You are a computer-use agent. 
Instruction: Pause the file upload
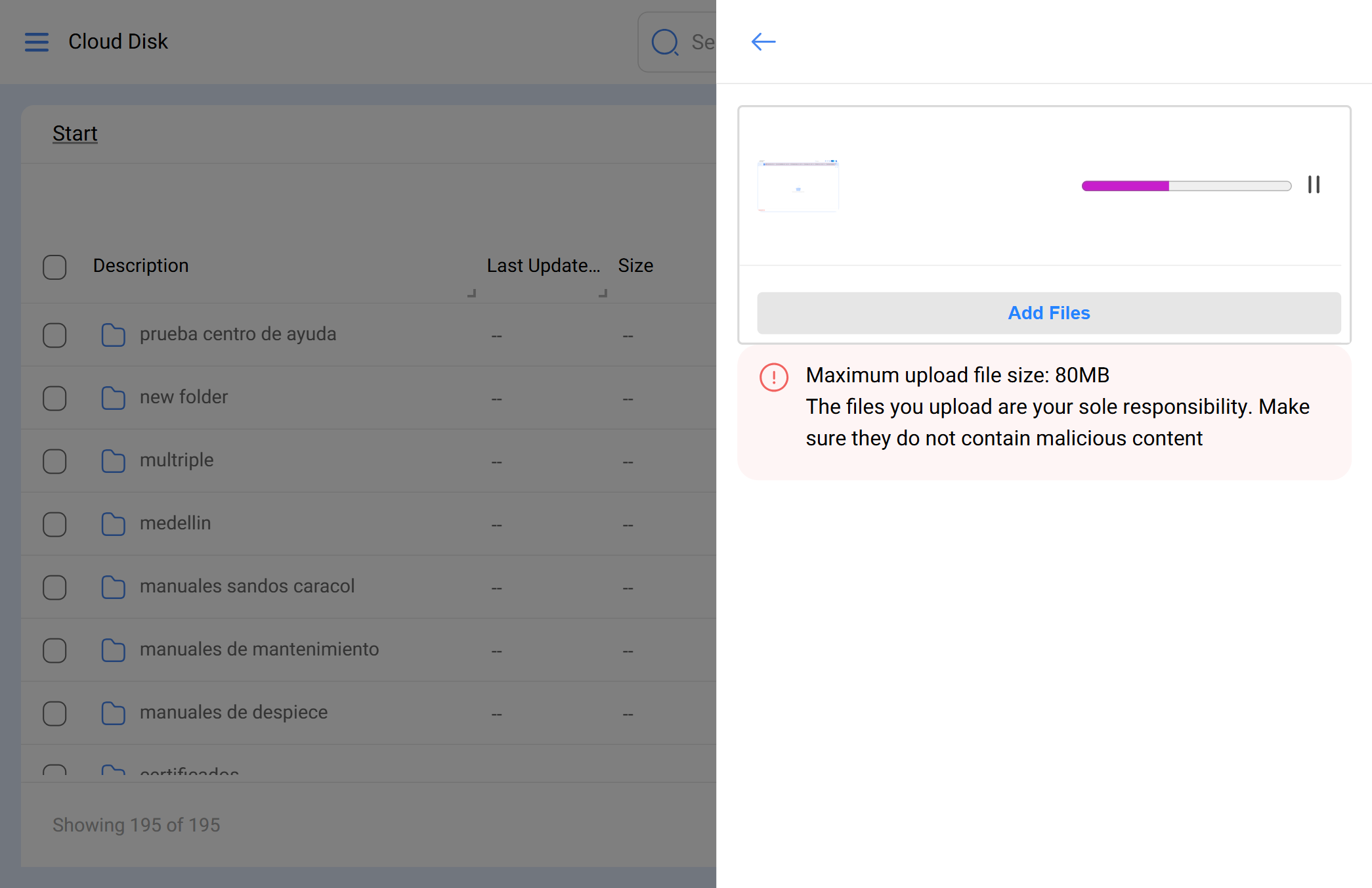click(1314, 185)
